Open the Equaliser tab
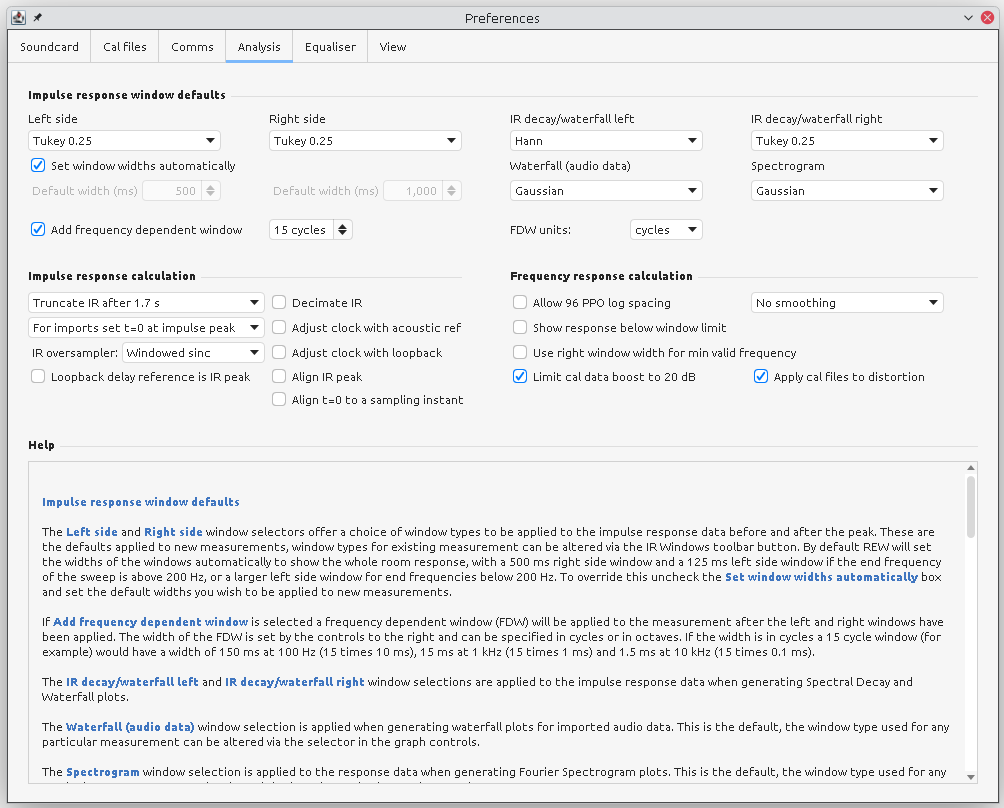 pos(330,47)
